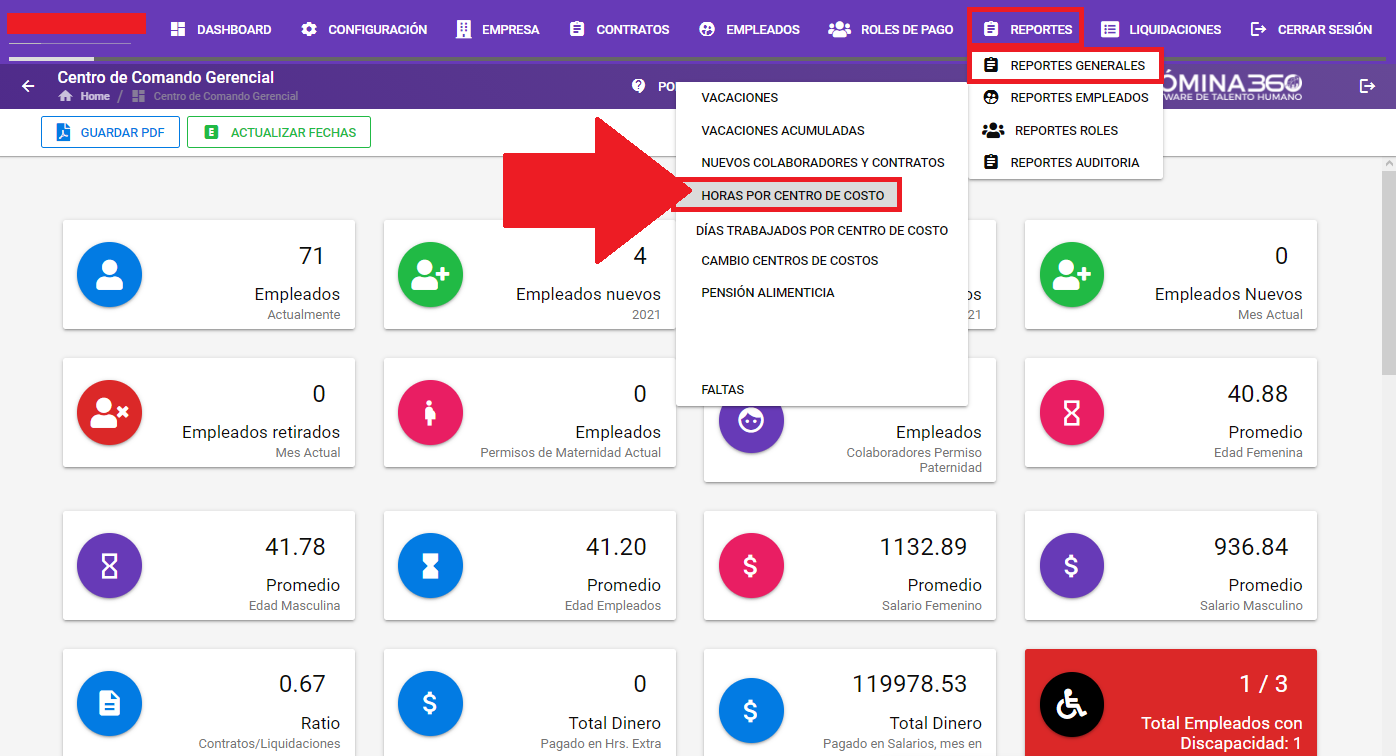
Task: Click the exit icon in header bar
Action: [x=1368, y=86]
